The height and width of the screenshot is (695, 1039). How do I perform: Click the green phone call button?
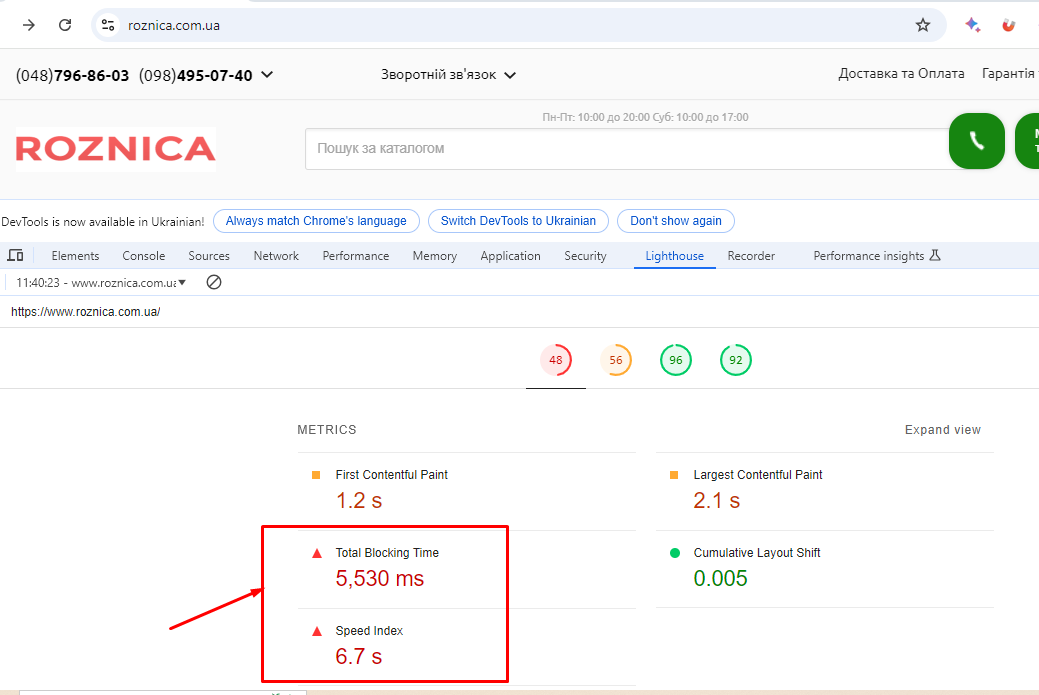pos(976,141)
